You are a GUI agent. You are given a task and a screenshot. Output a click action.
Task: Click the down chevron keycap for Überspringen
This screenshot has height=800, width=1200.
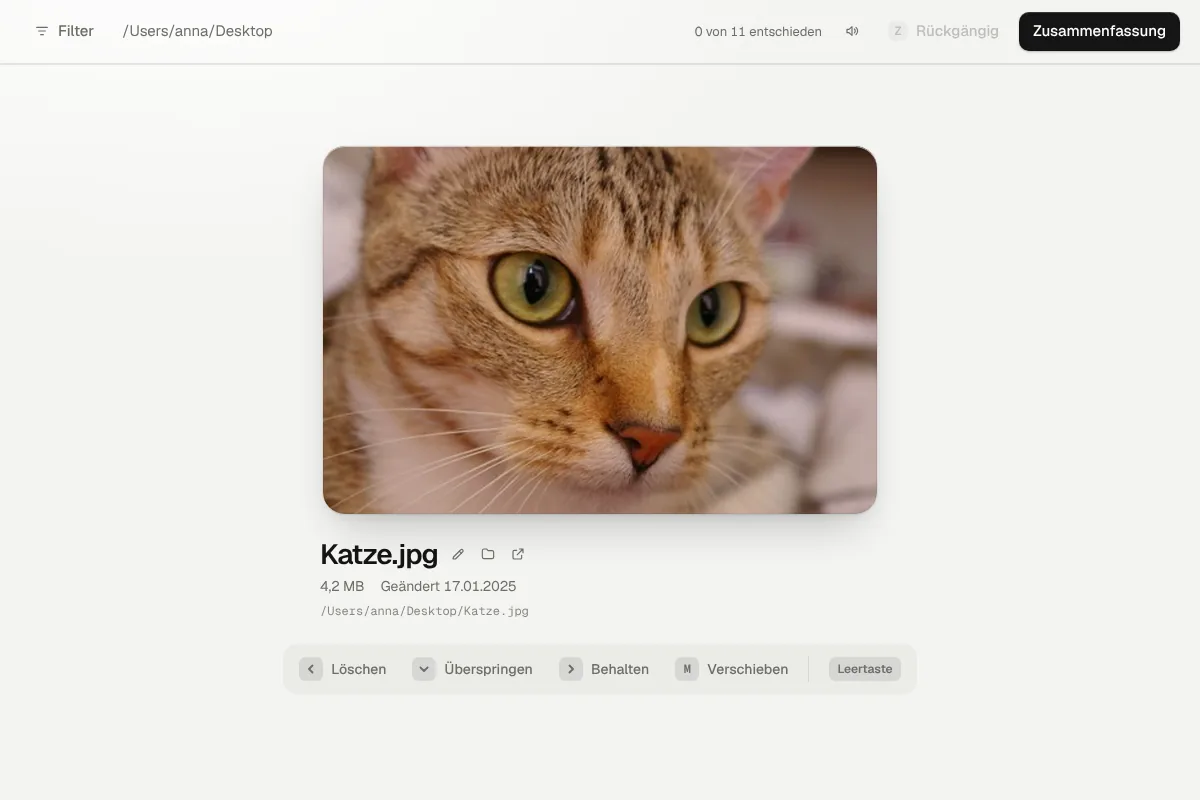(424, 669)
